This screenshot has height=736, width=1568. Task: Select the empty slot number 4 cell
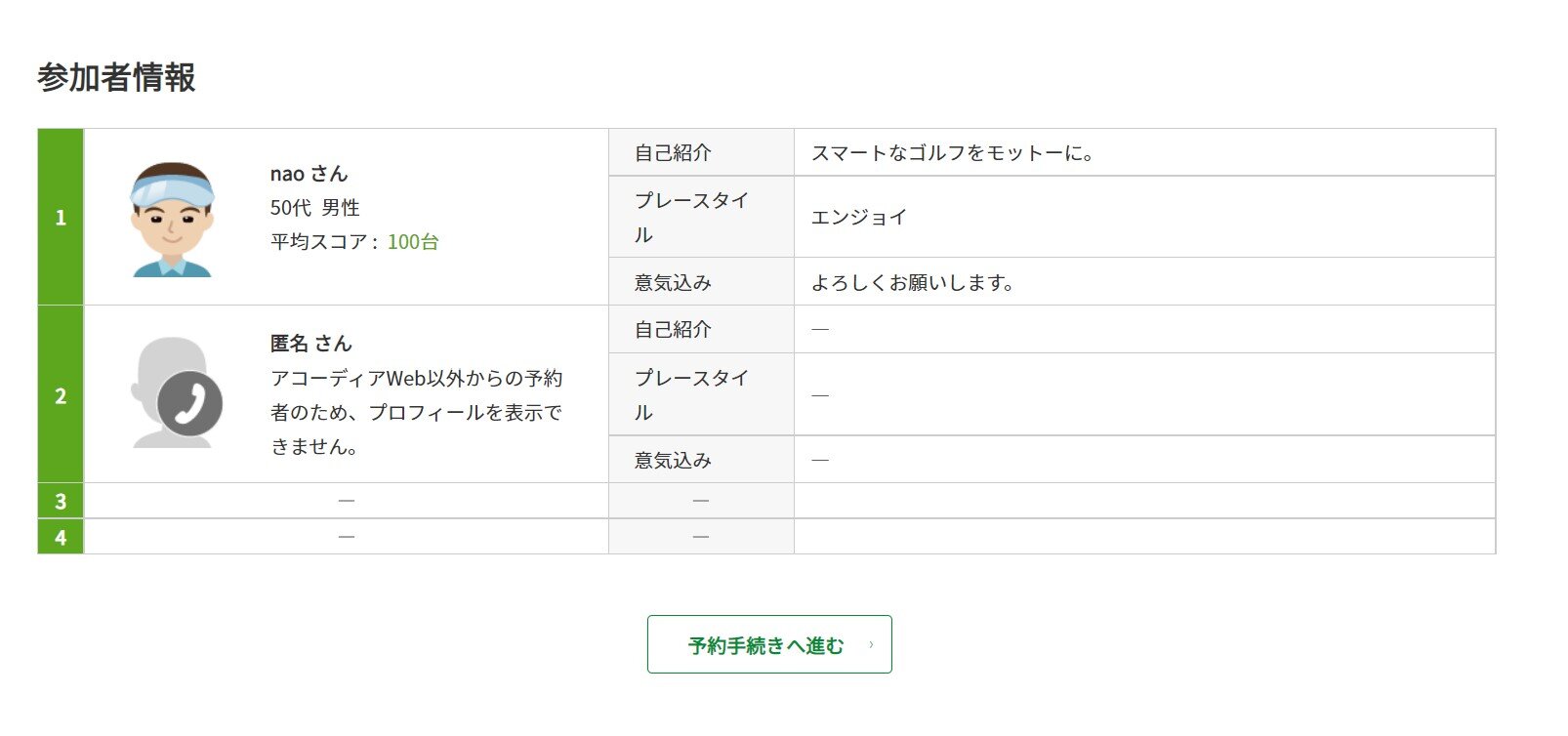click(61, 537)
